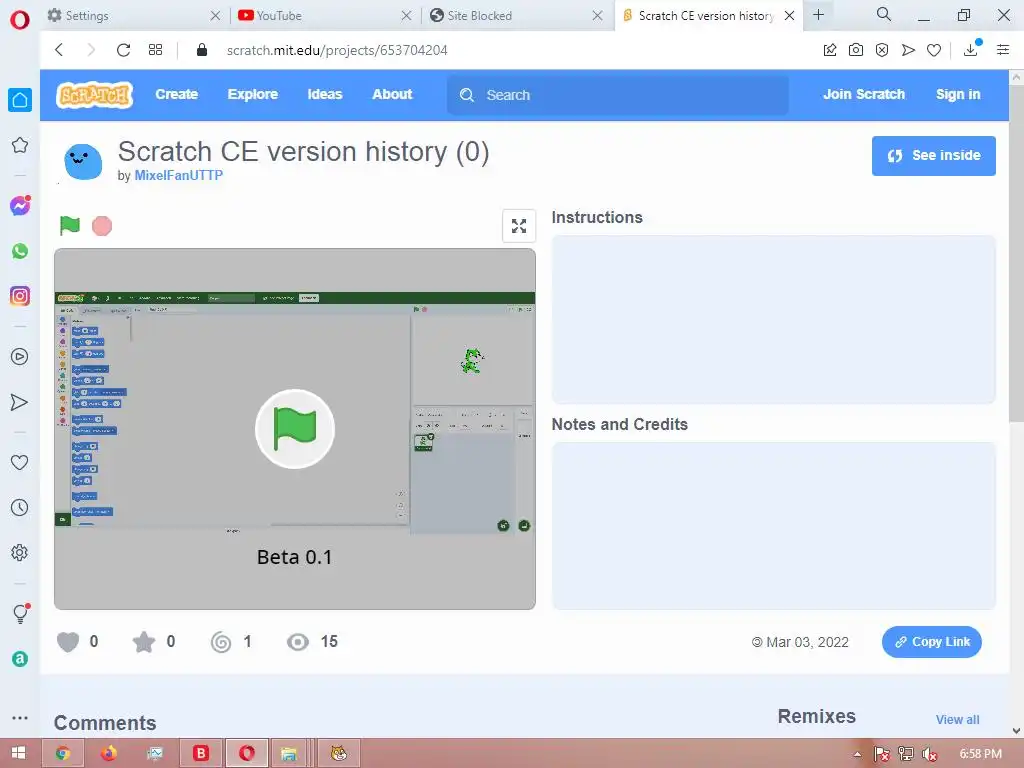Stop project with red stop icon
Viewport: 1024px width, 768px height.
pyautogui.click(x=102, y=226)
